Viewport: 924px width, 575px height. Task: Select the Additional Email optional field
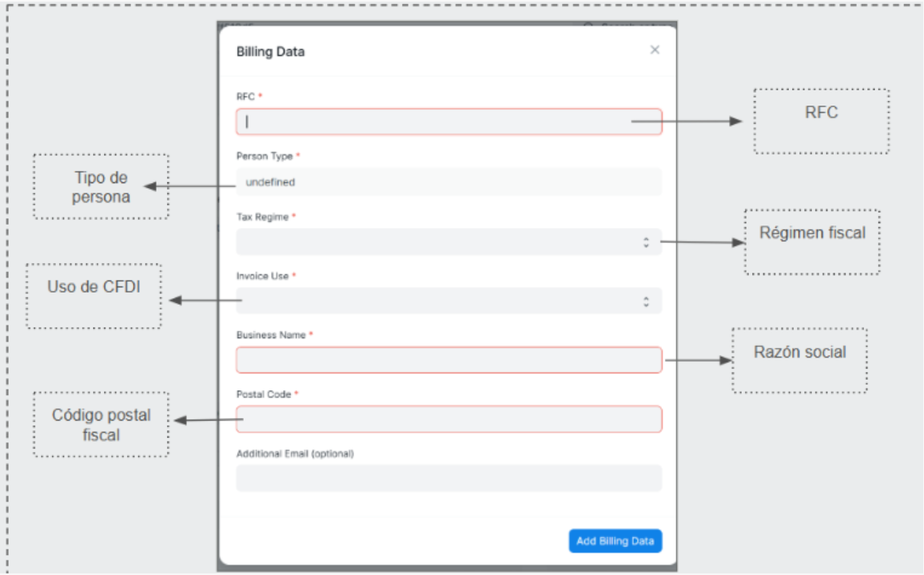point(448,478)
